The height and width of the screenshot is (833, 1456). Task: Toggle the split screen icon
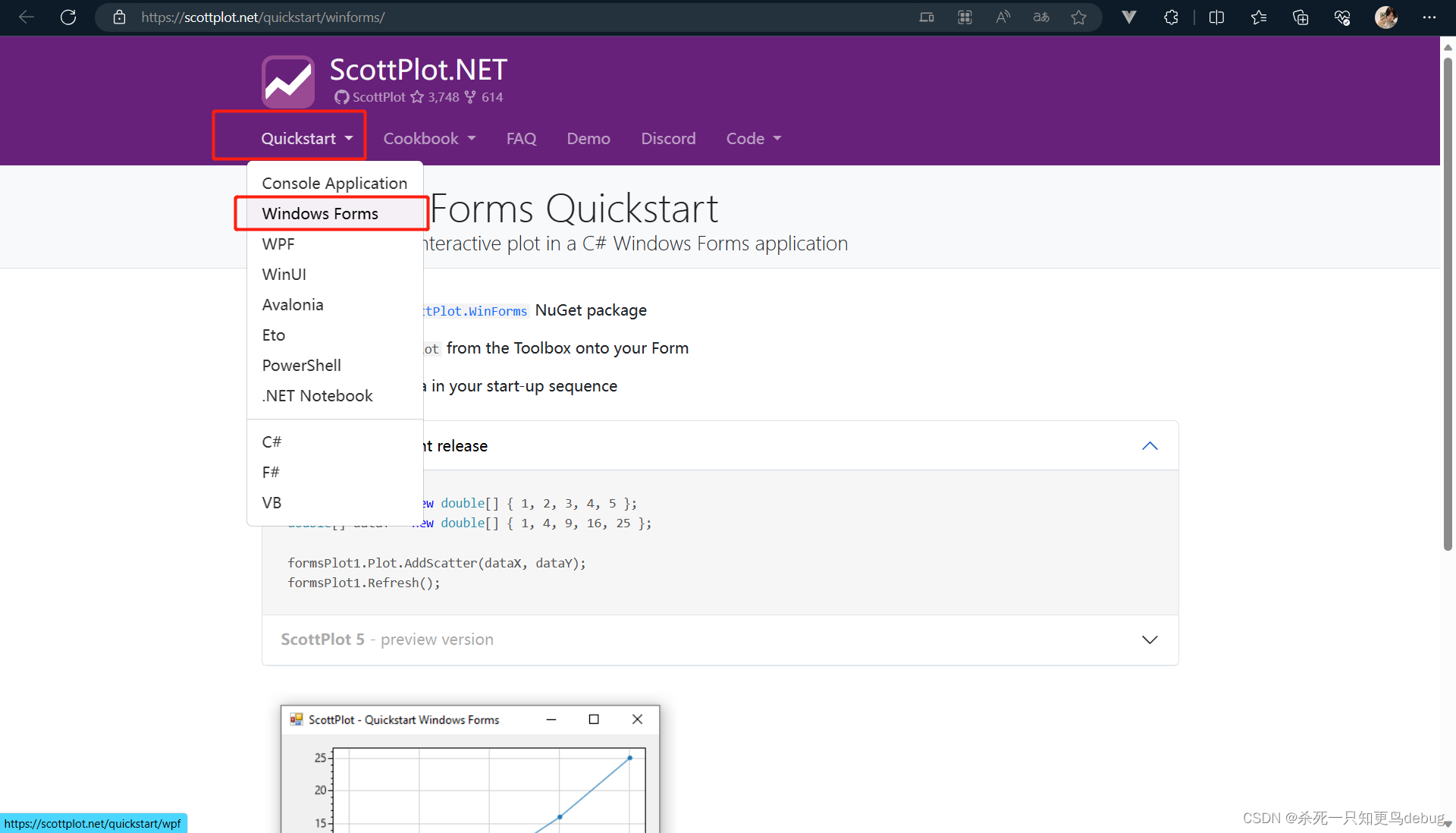click(x=1216, y=17)
